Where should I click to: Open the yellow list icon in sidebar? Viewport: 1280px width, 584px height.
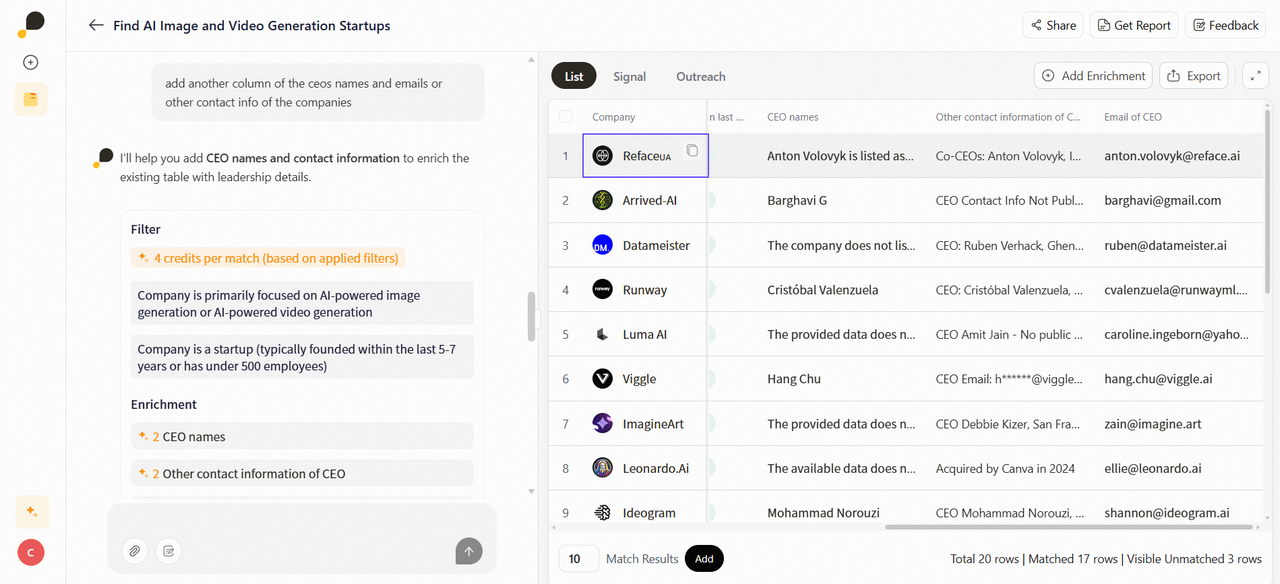click(31, 99)
